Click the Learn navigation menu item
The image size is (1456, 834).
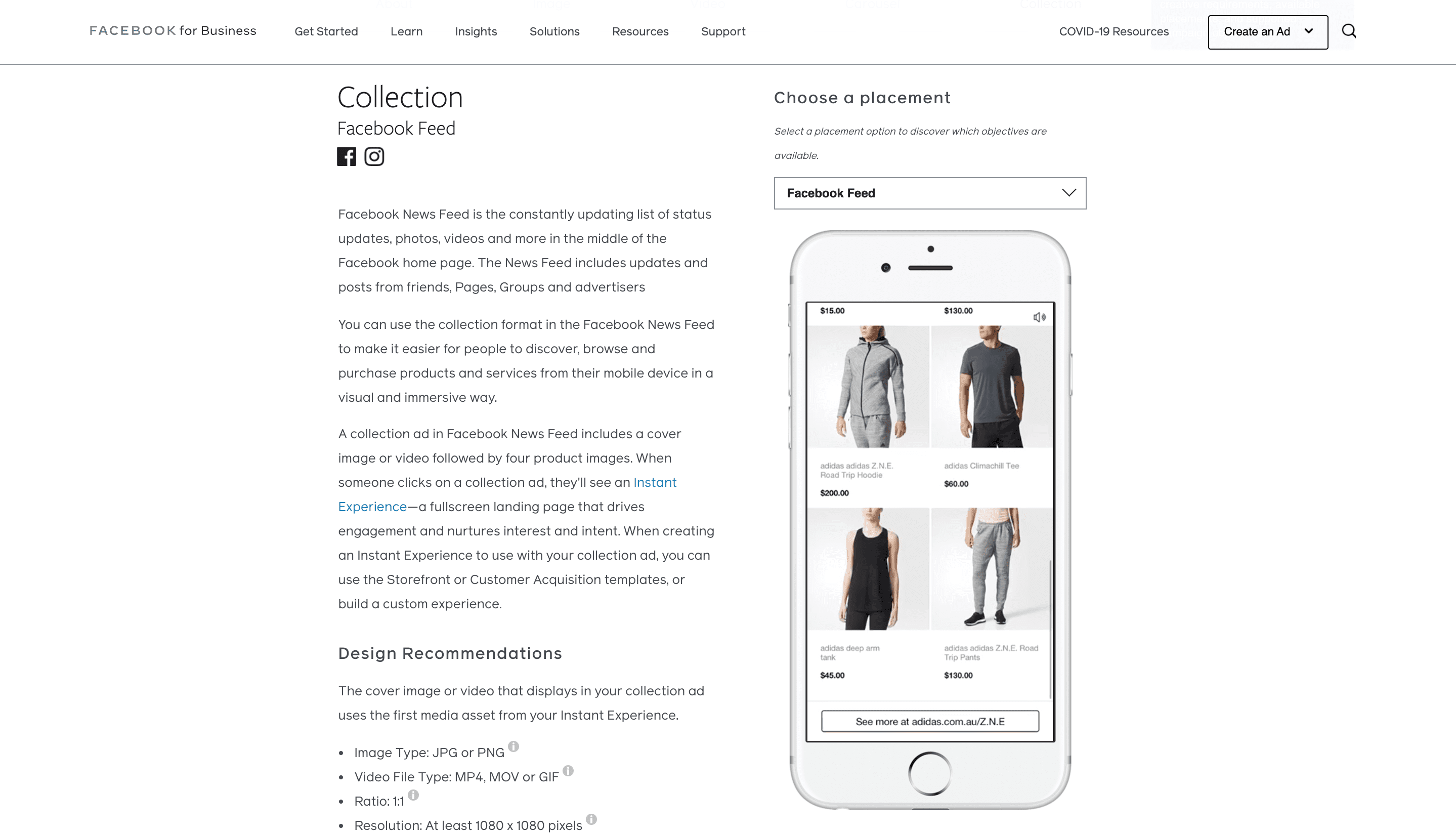406,32
